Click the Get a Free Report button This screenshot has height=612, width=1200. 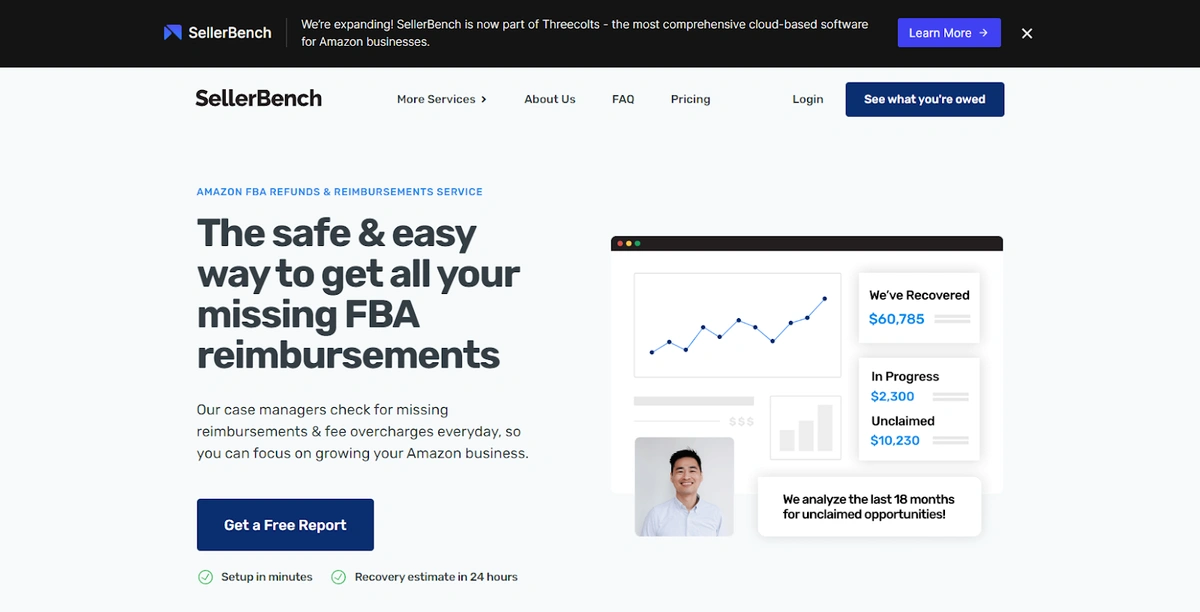tap(285, 525)
